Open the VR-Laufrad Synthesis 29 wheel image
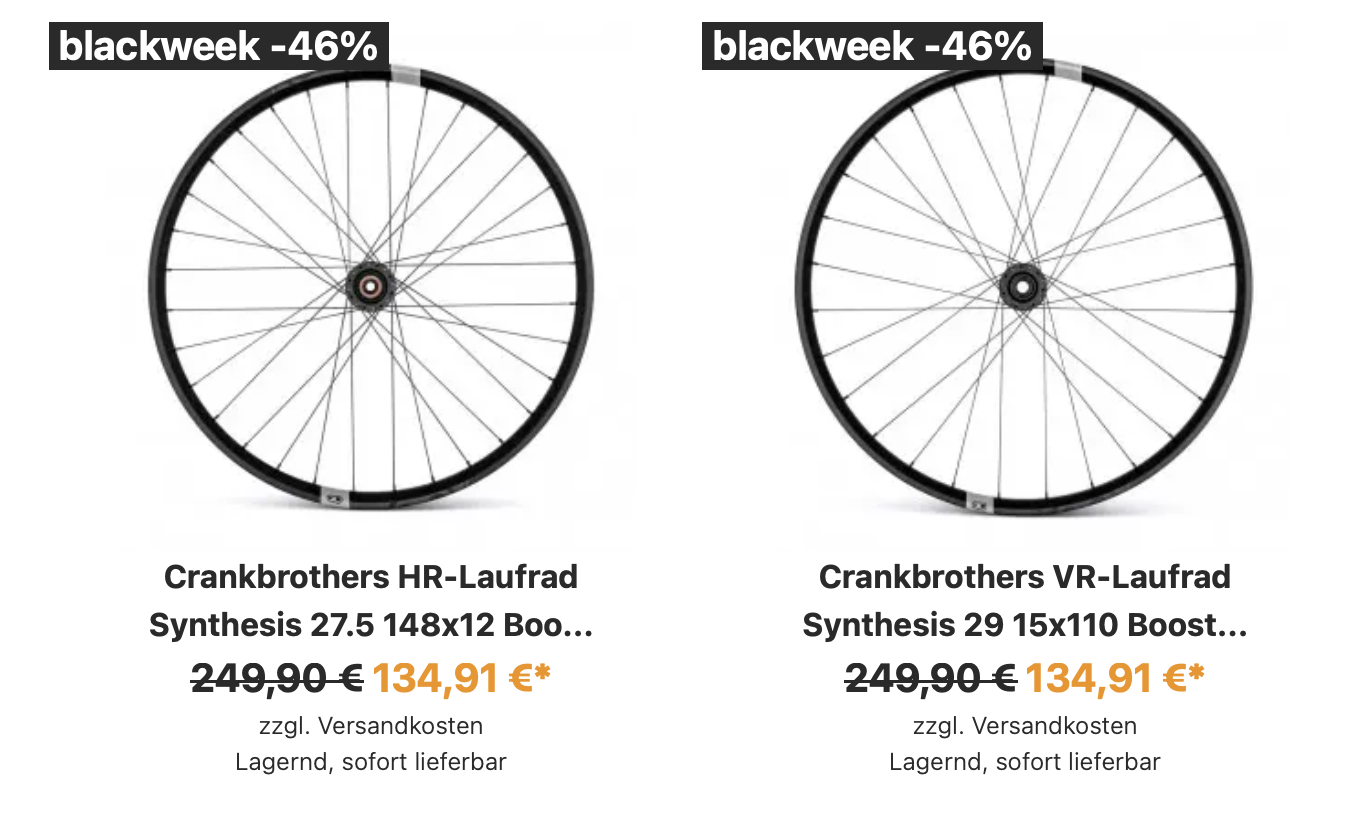The height and width of the screenshot is (824, 1366). coord(1024,288)
